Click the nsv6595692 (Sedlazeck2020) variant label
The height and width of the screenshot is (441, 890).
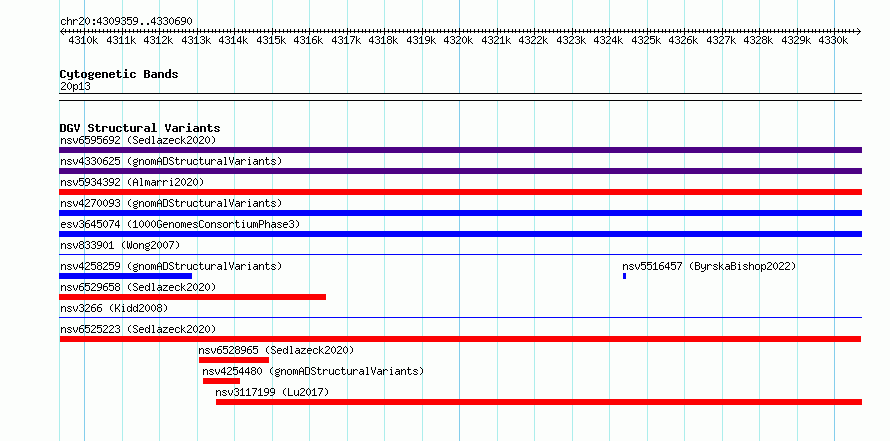[138, 140]
